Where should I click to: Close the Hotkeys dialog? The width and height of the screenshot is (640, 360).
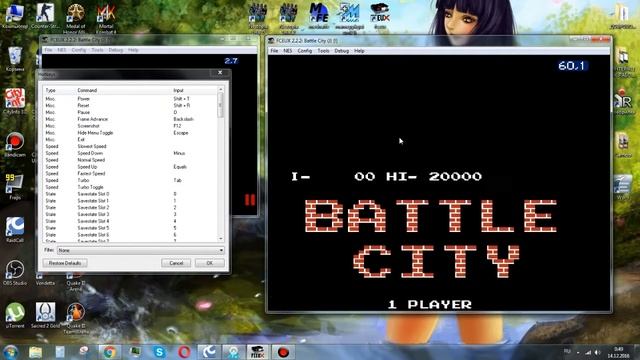pos(220,73)
